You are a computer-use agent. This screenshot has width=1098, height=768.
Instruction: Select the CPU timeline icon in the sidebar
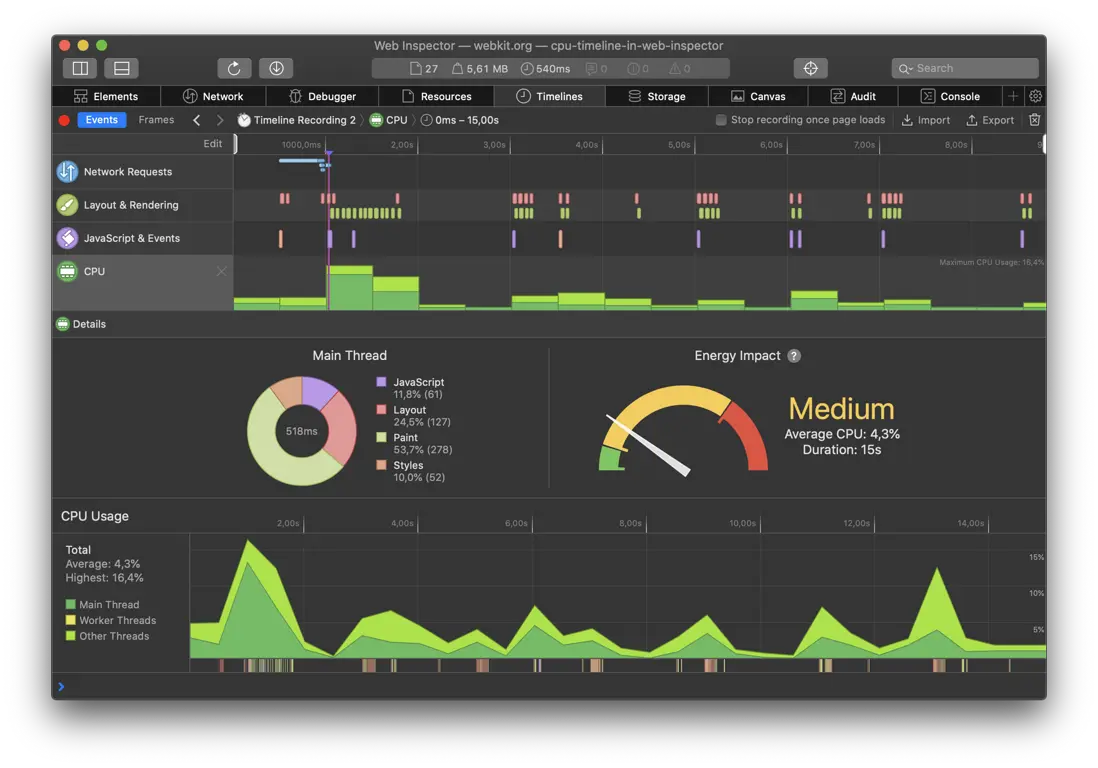(67, 270)
